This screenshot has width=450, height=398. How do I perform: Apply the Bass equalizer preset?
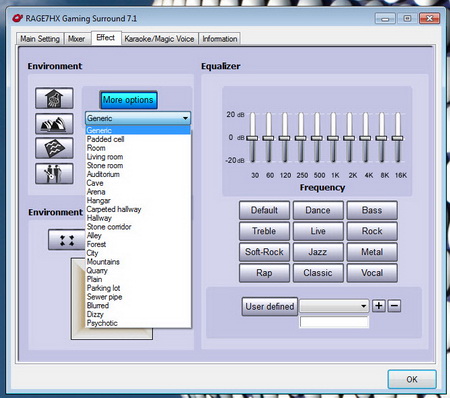point(372,210)
